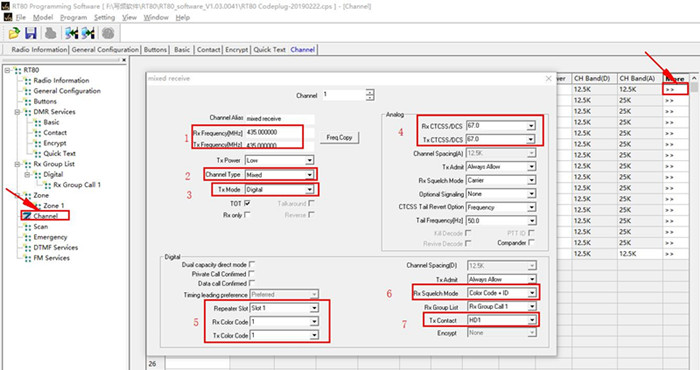Screen dimensions: 700x370
Task: Click the Freq Copy button
Action: (x=339, y=137)
